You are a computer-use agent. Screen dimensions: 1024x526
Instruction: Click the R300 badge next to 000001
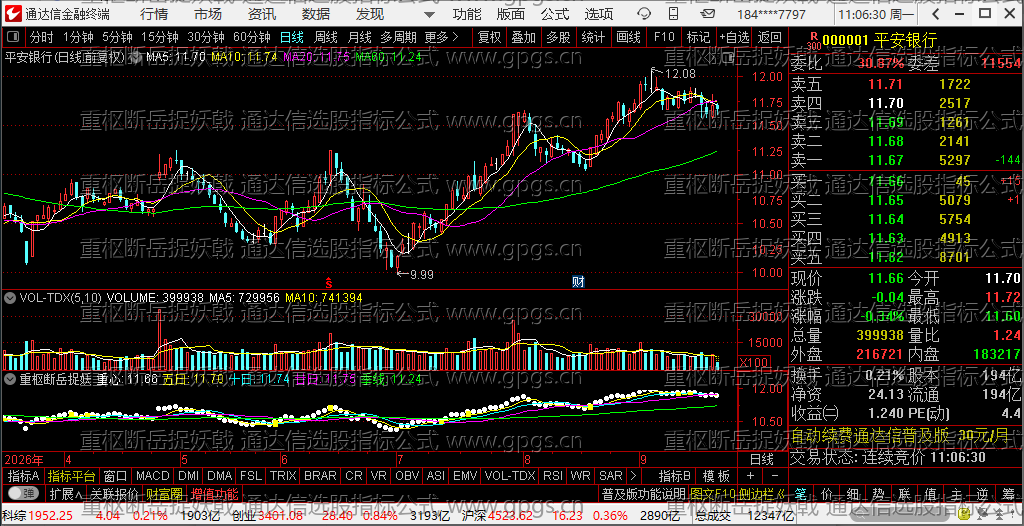(813, 42)
